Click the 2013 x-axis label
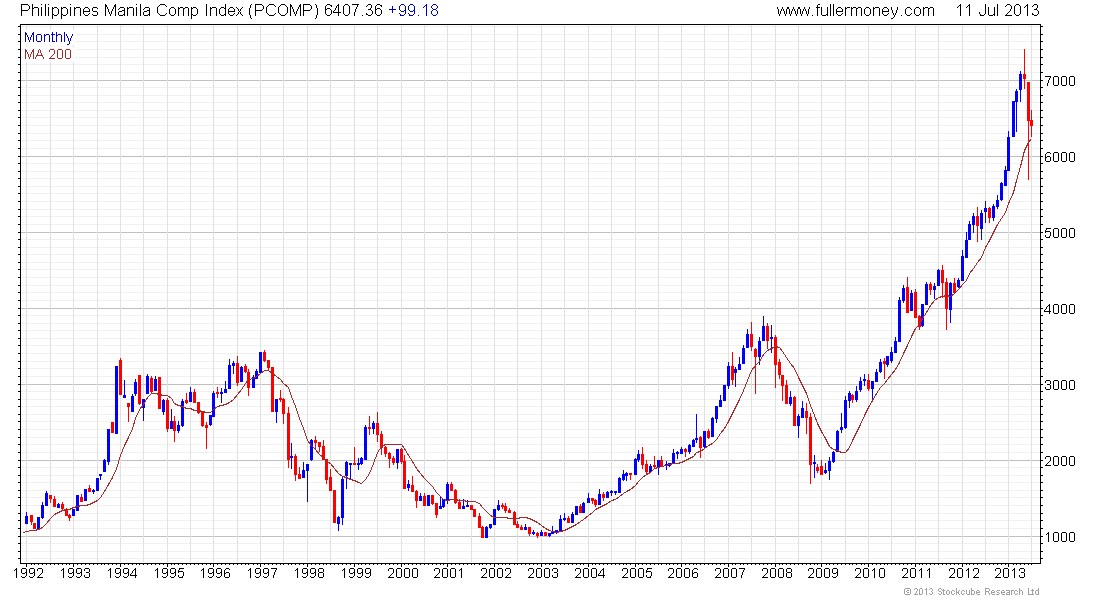This screenshot has width=1100, height=600. pyautogui.click(x=1011, y=573)
